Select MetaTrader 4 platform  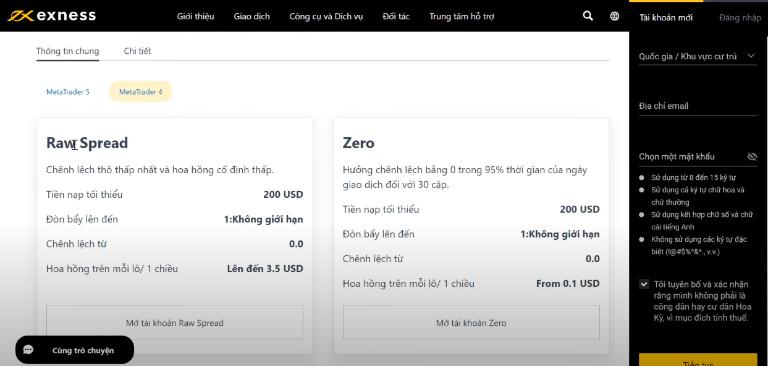point(141,92)
